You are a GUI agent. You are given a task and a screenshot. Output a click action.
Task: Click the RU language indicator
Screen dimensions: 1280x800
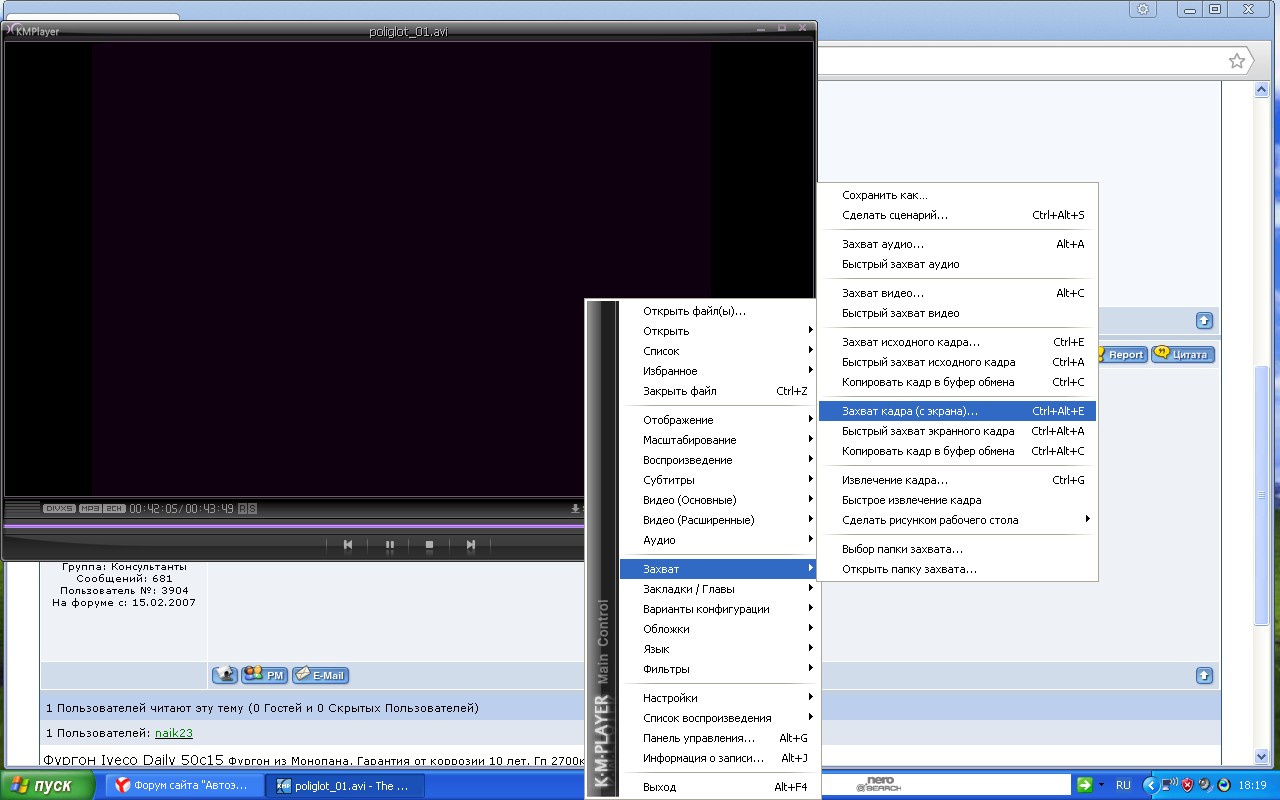pos(1123,785)
